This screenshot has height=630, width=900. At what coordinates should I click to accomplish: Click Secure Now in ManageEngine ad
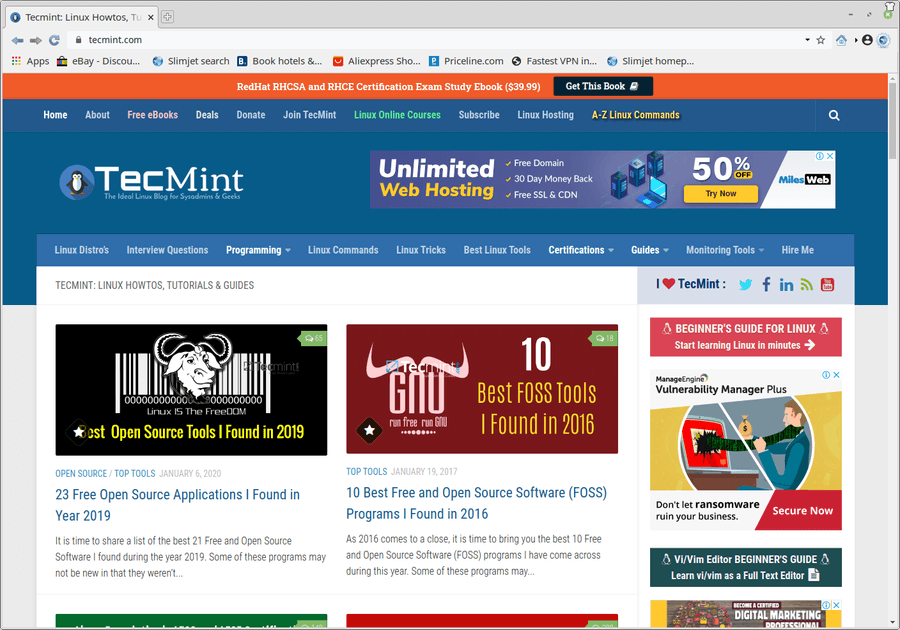click(802, 511)
